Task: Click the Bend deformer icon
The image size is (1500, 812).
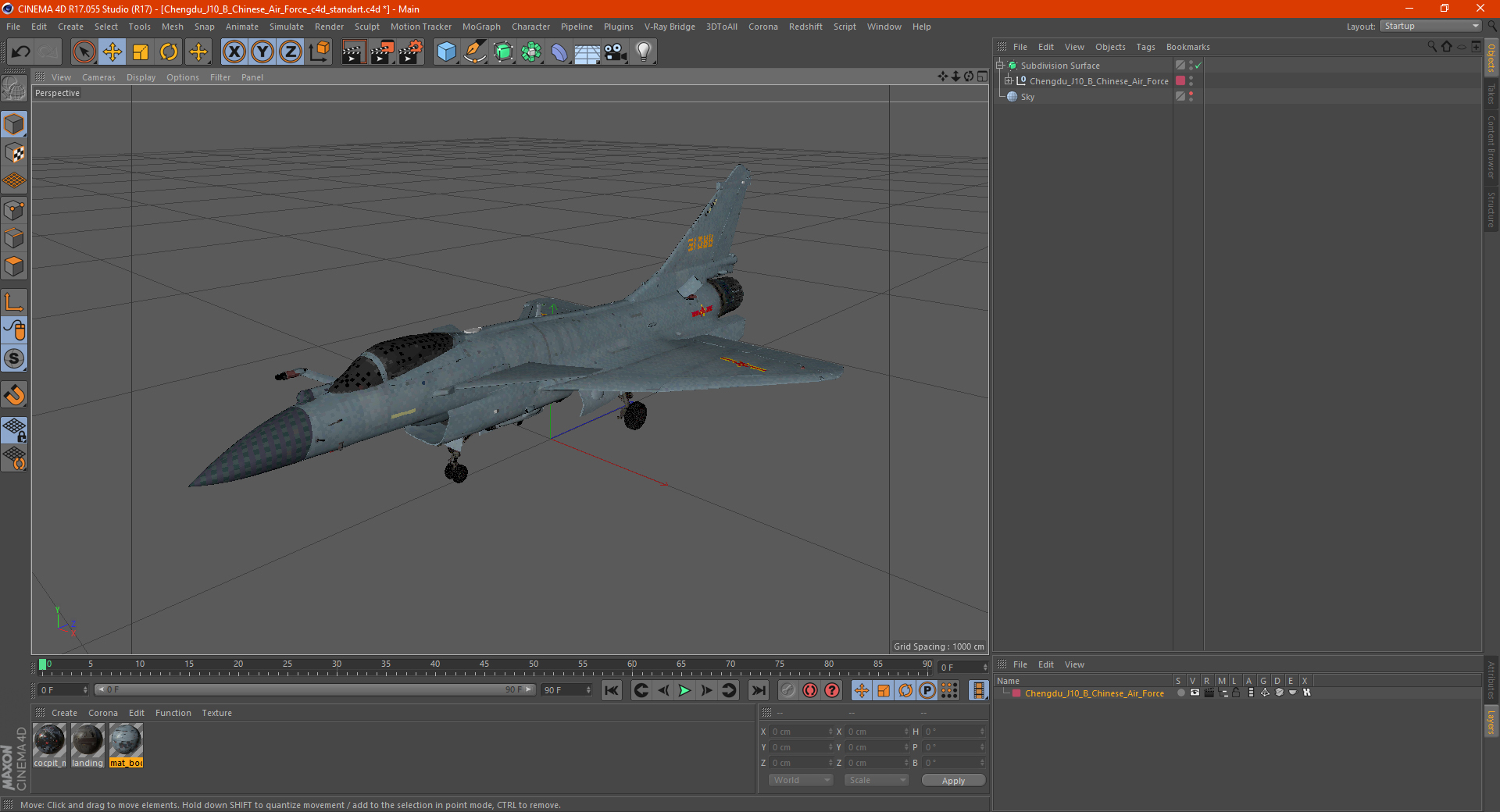Action: 559,52
